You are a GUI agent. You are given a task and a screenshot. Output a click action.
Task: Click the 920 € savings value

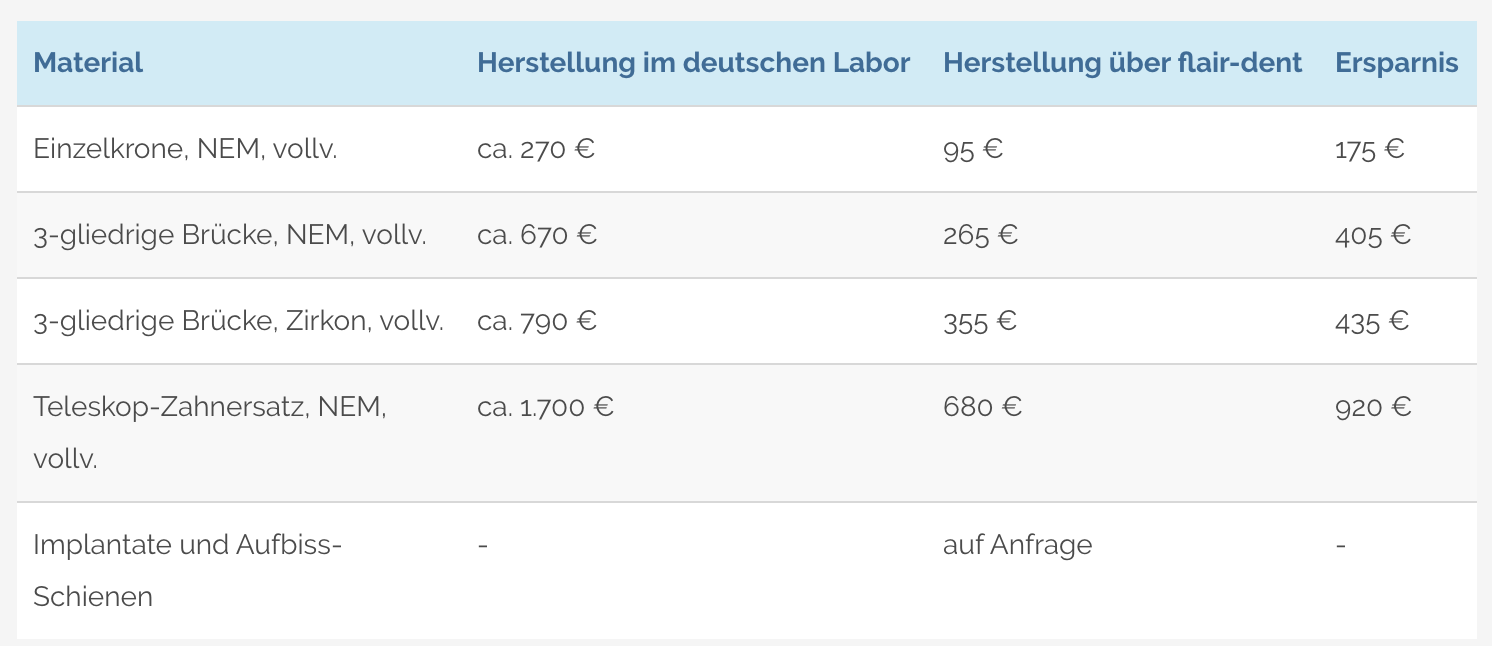1373,407
